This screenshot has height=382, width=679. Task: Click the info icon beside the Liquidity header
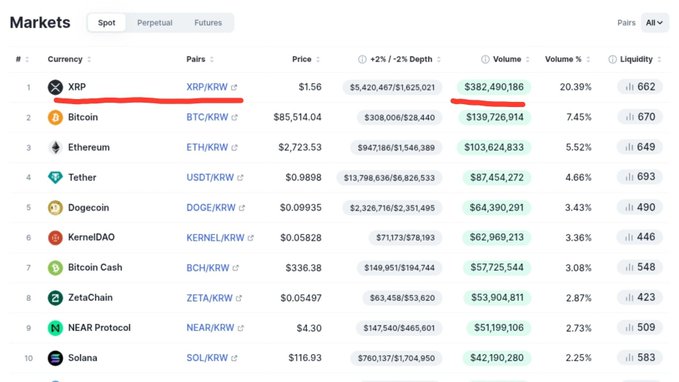point(612,59)
